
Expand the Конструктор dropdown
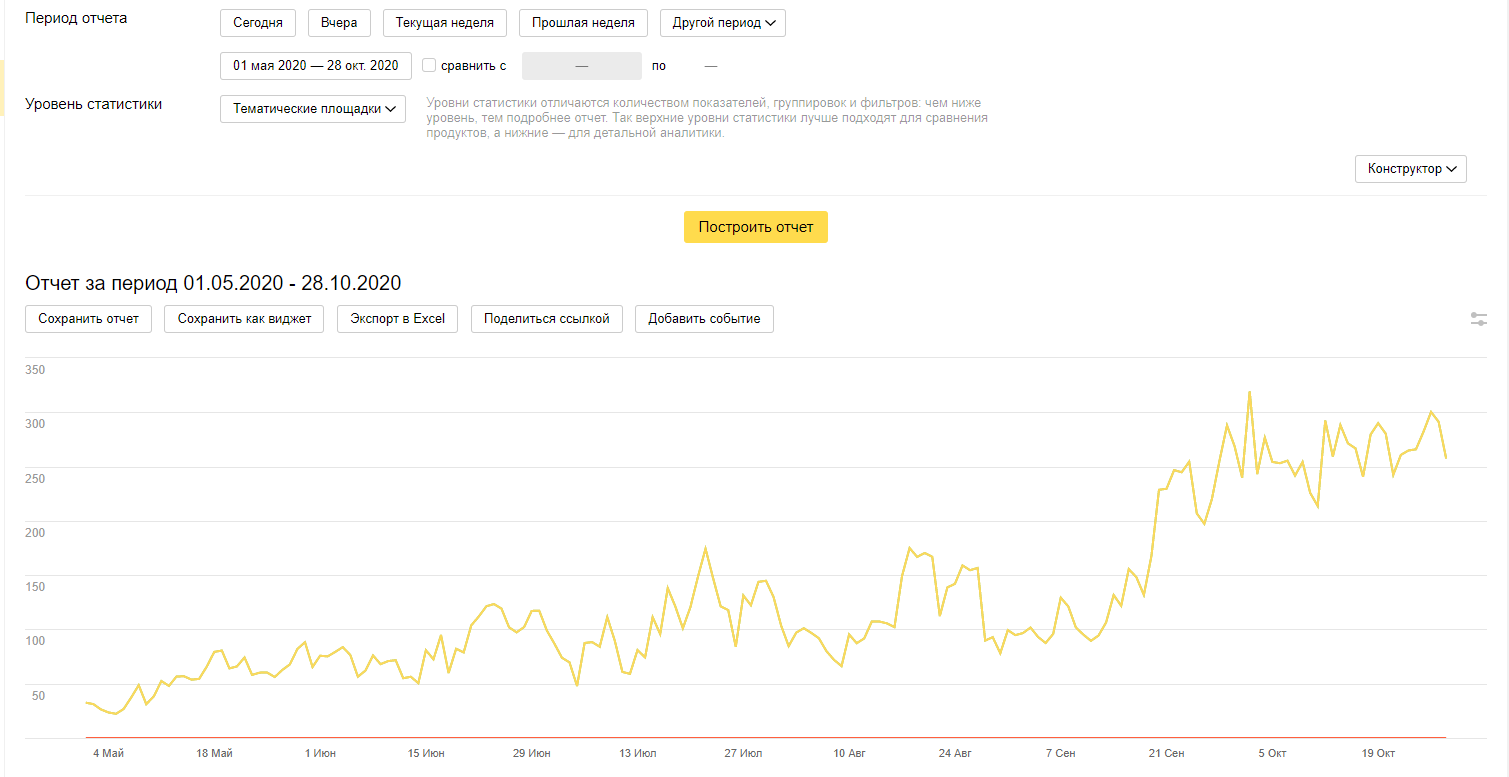pos(1410,169)
